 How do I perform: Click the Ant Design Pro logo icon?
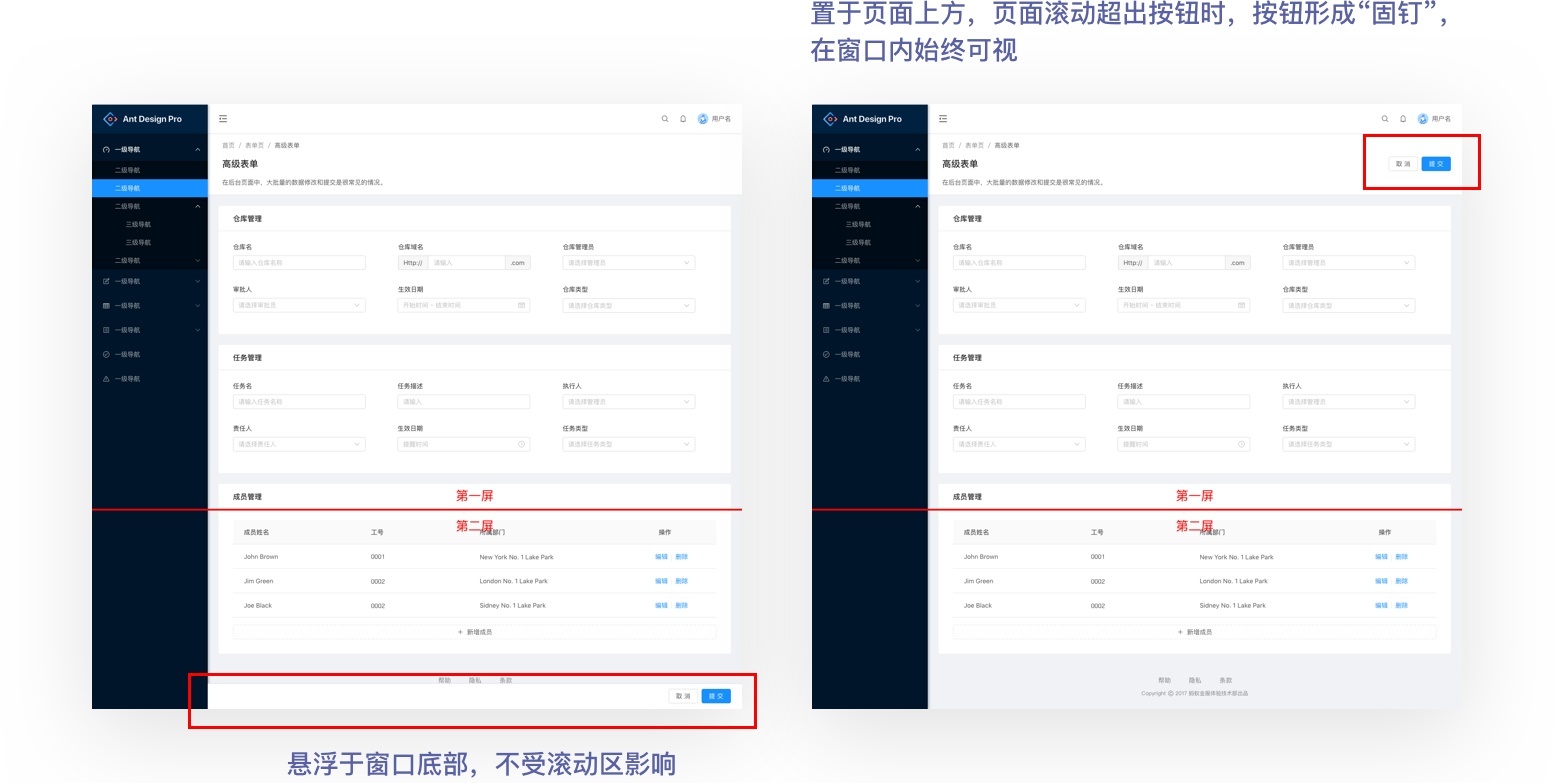point(110,119)
